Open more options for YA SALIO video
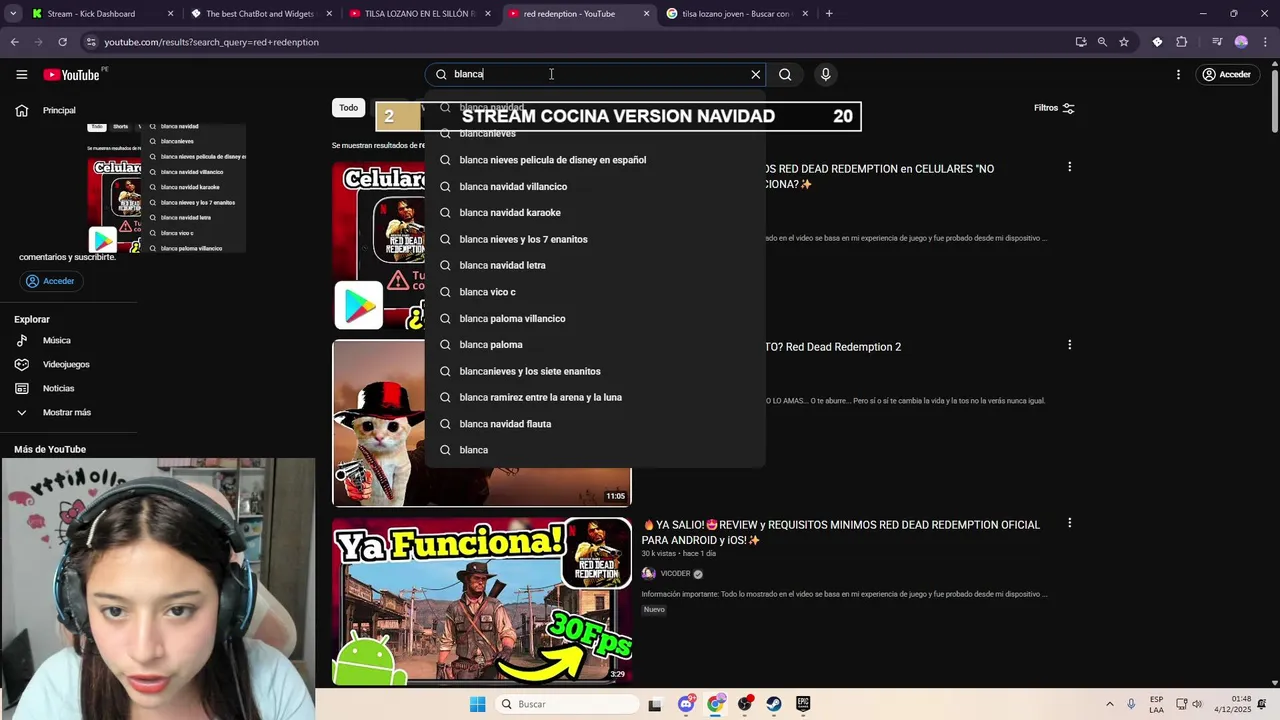This screenshot has height=720, width=1280. click(x=1069, y=523)
